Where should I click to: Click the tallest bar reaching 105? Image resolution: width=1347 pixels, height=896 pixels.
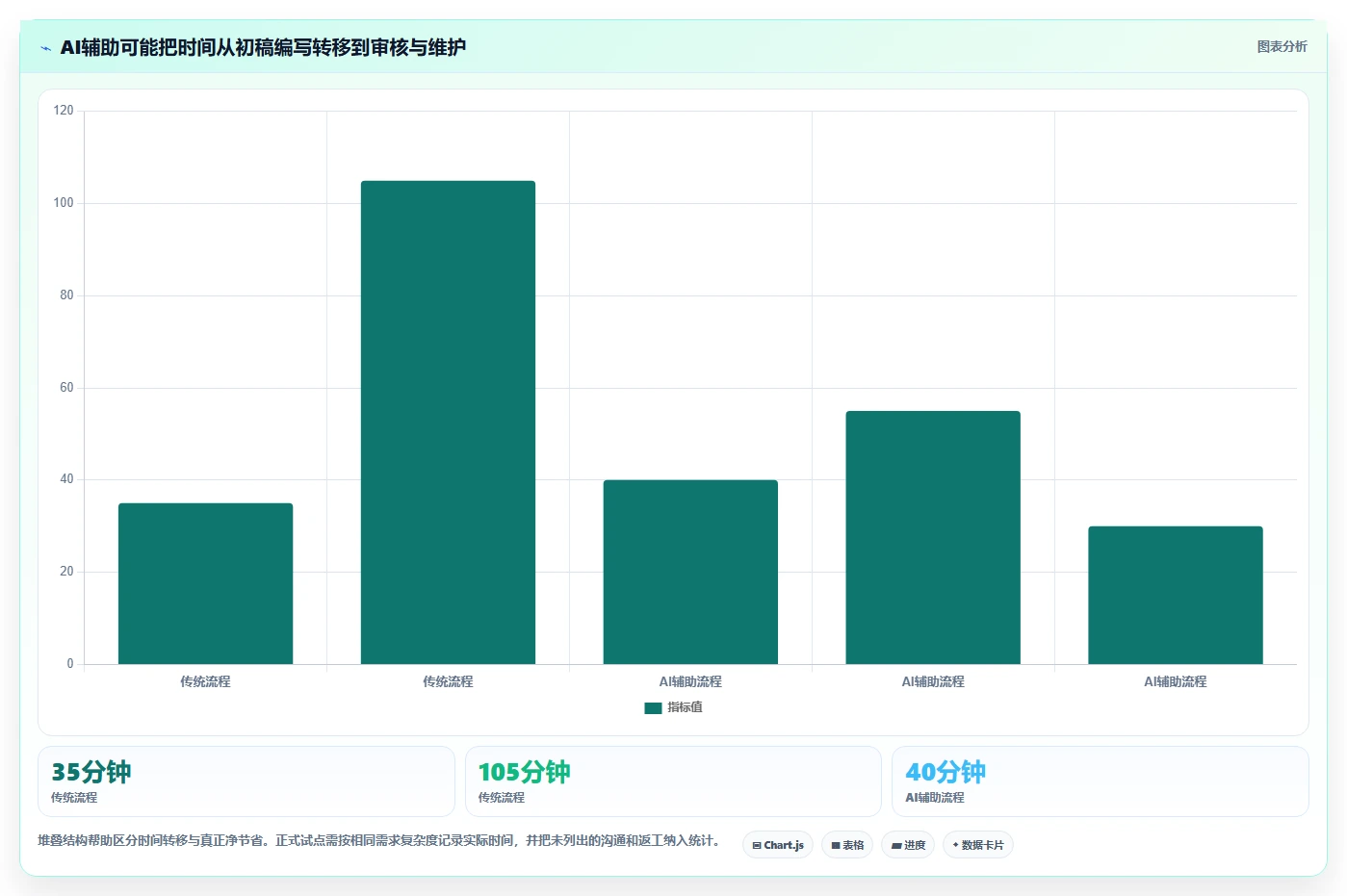(448, 422)
